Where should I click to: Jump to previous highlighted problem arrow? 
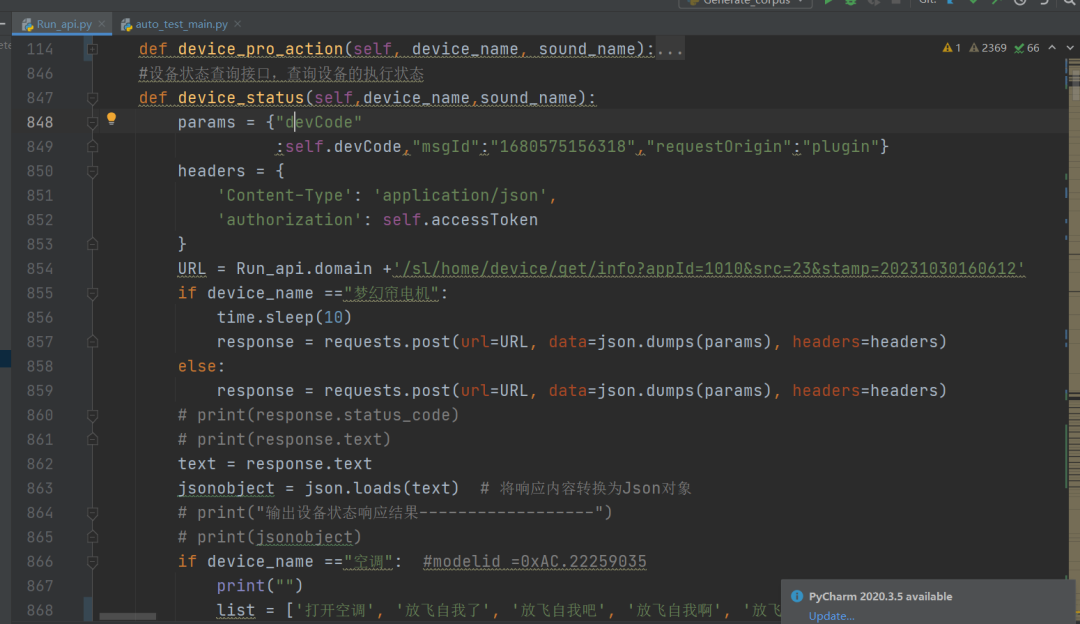pos(1052,48)
